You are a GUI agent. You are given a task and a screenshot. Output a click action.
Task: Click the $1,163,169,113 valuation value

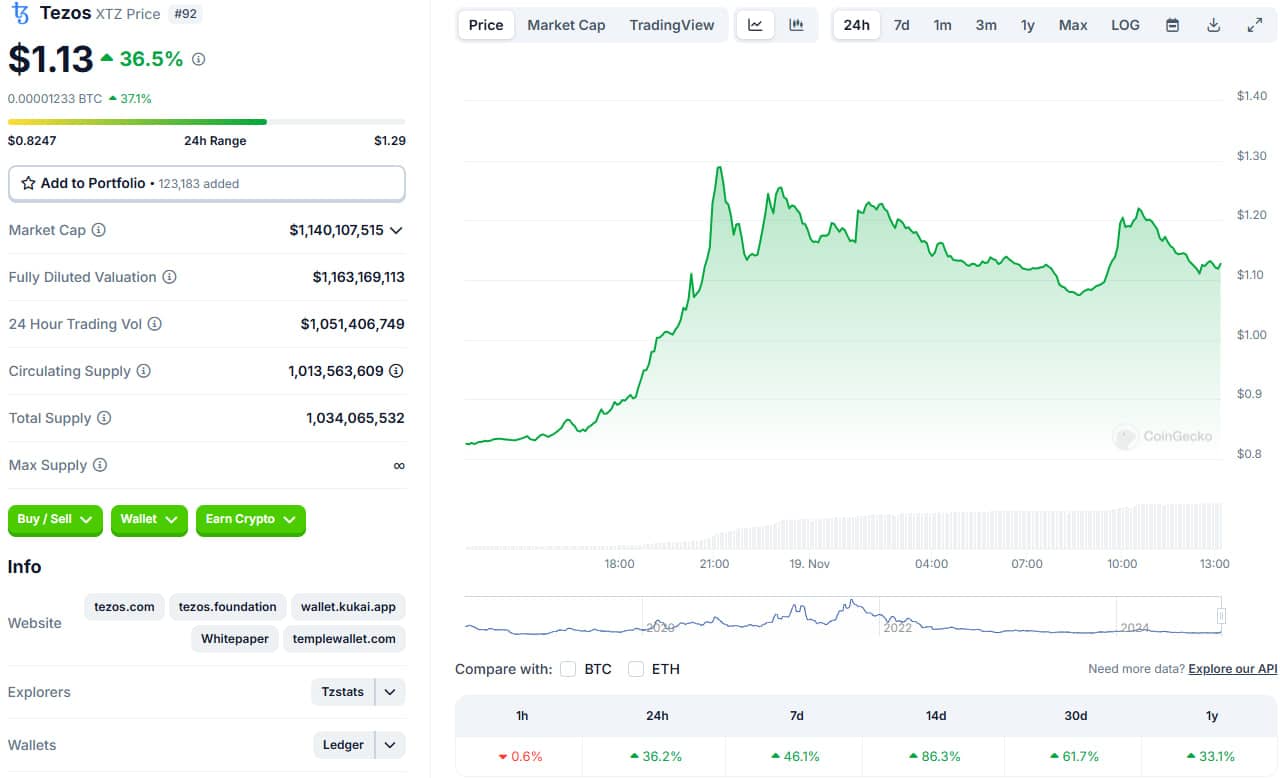[359, 277]
